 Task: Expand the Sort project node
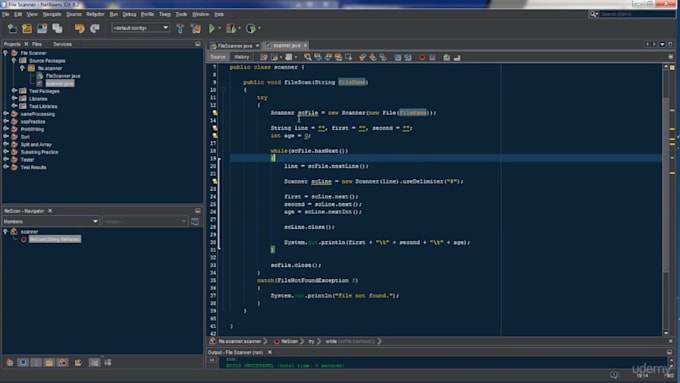click(x=6, y=137)
